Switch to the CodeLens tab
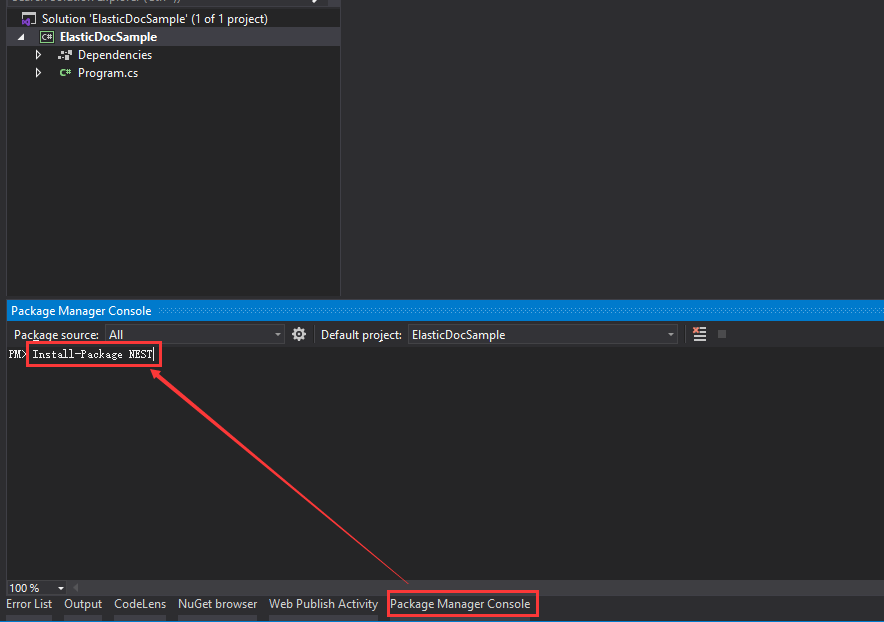 point(140,604)
